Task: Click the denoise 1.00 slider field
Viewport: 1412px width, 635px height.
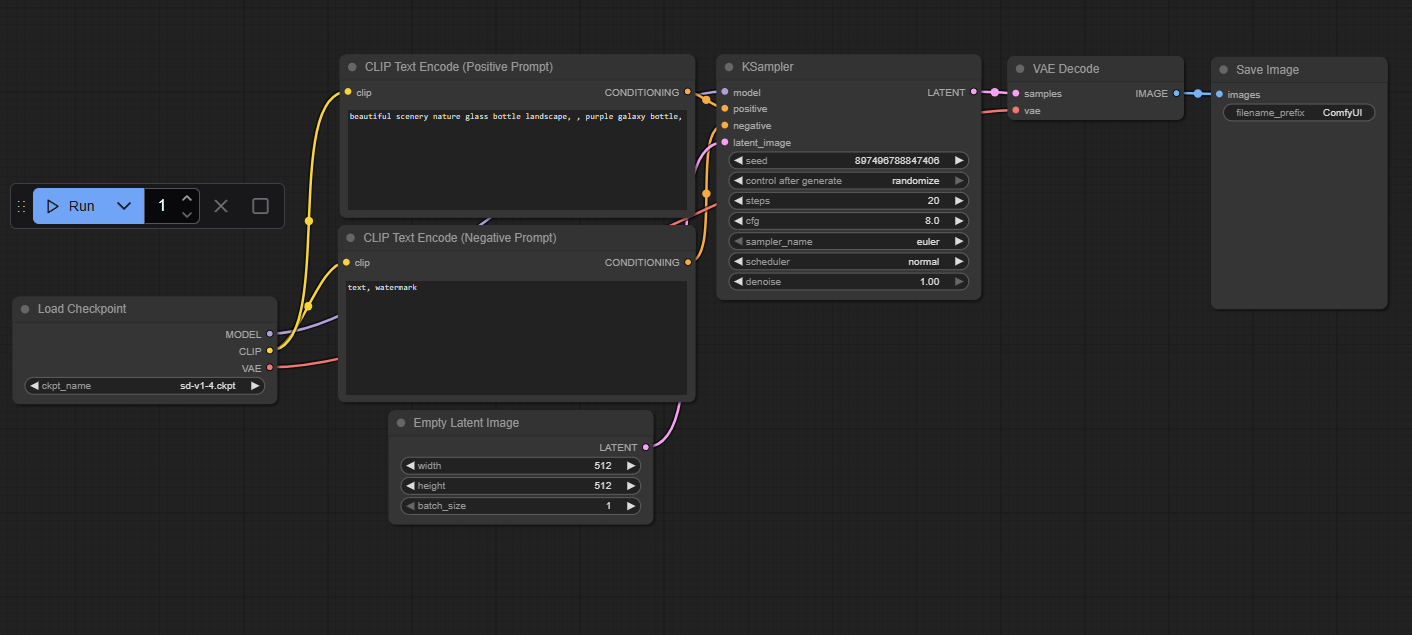Action: coord(849,282)
